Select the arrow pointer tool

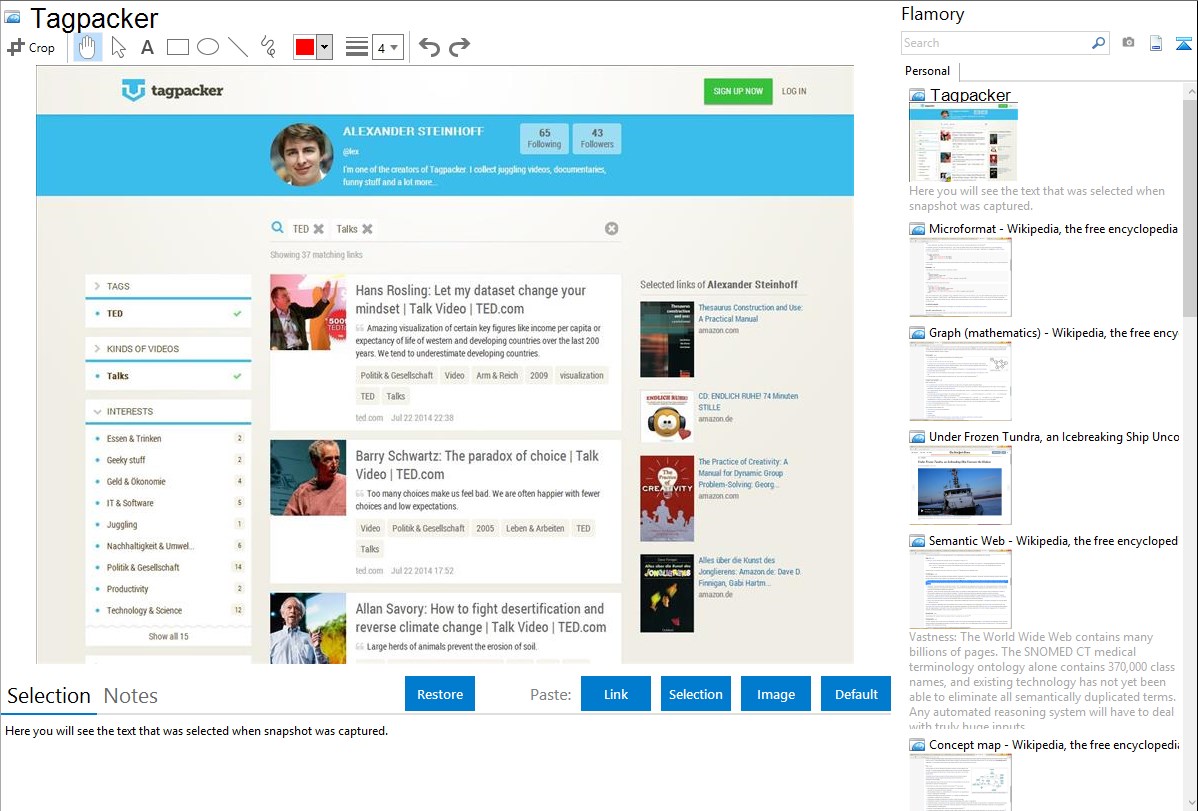pyautogui.click(x=118, y=47)
